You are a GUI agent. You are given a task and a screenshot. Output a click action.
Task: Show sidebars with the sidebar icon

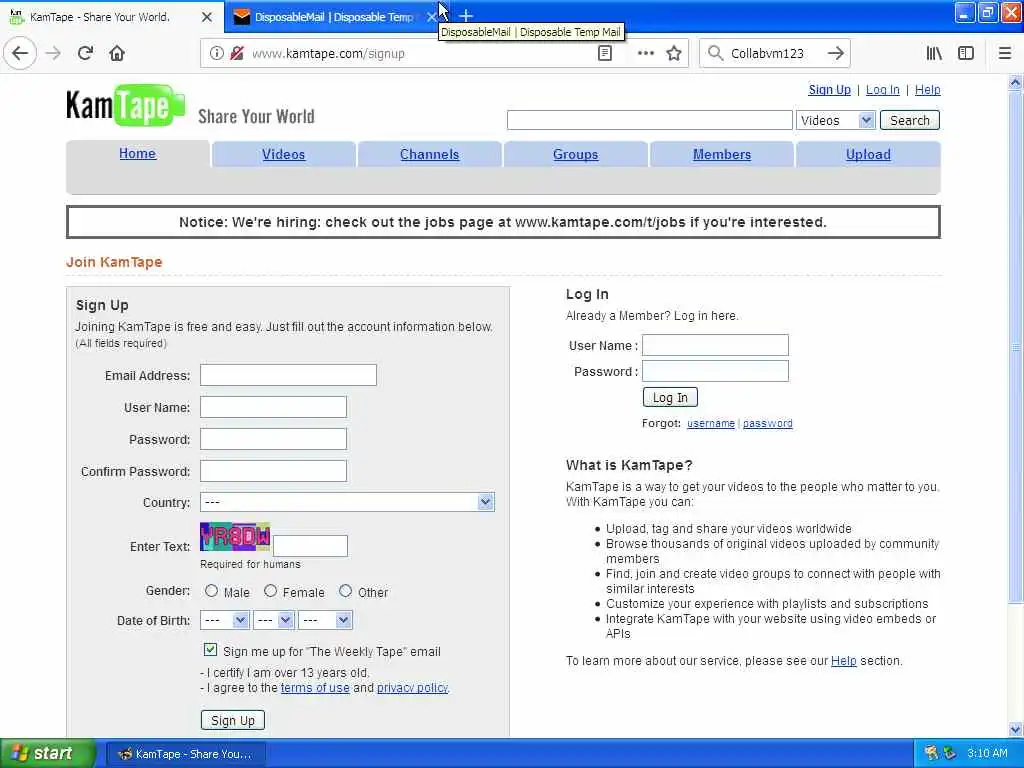click(x=966, y=54)
